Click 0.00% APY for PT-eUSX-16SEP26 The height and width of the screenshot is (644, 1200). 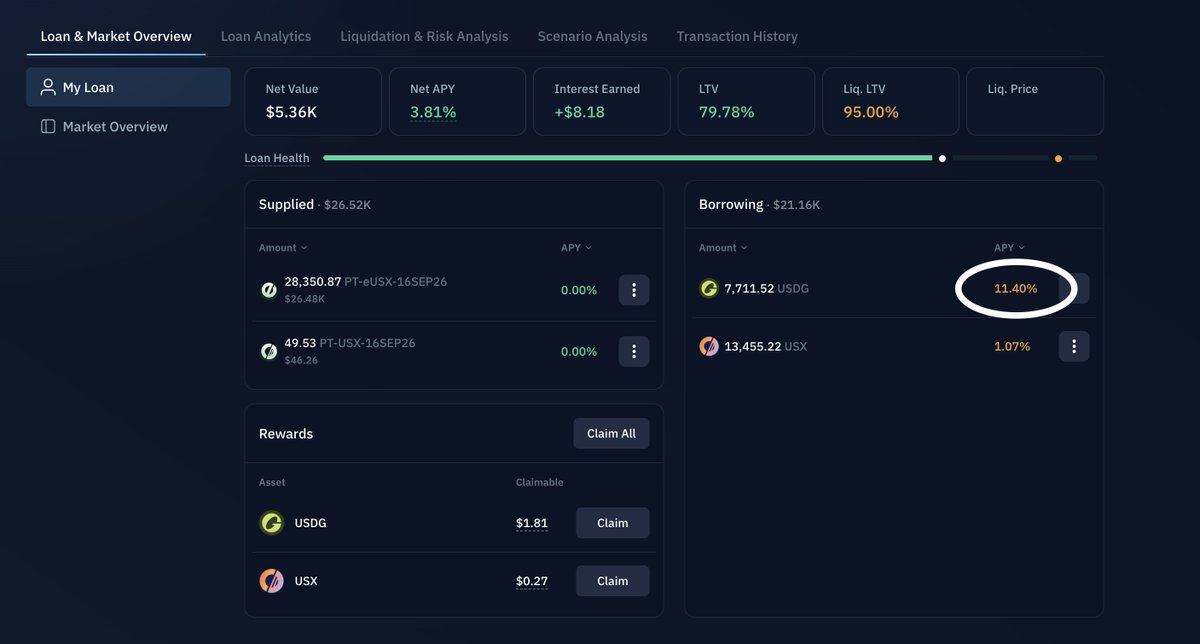point(578,290)
